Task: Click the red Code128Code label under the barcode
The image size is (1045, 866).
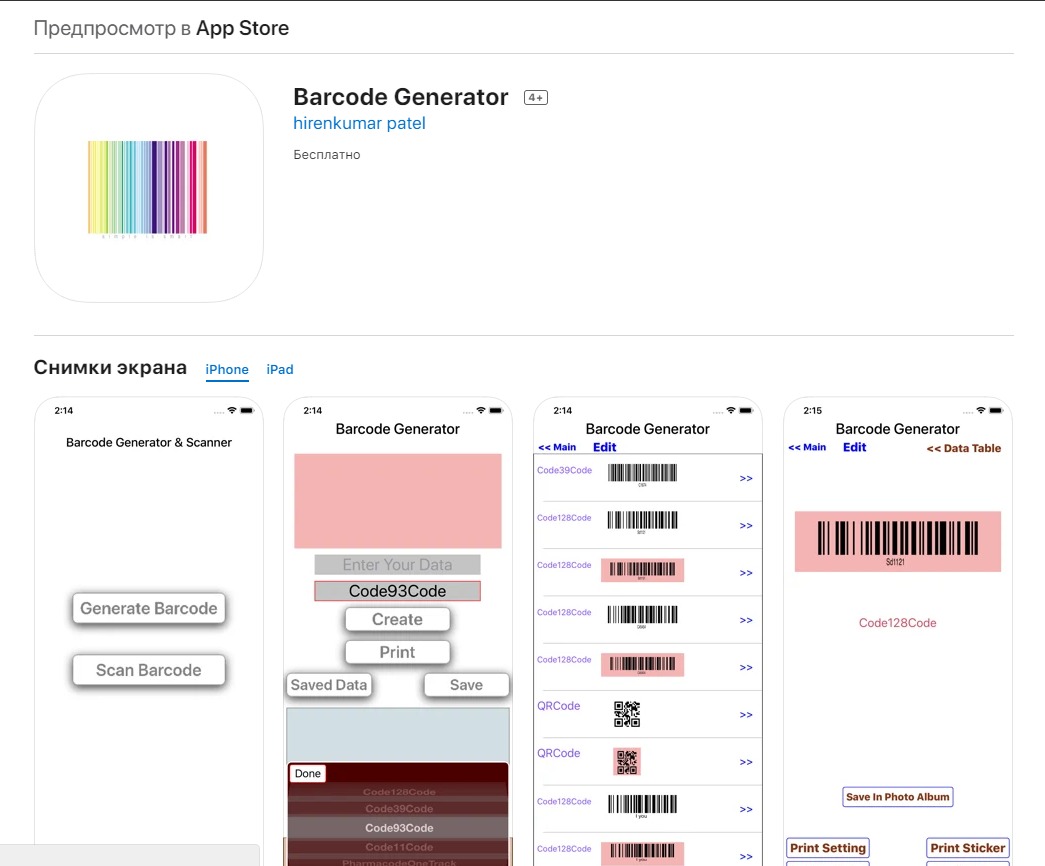Action: tap(898, 623)
